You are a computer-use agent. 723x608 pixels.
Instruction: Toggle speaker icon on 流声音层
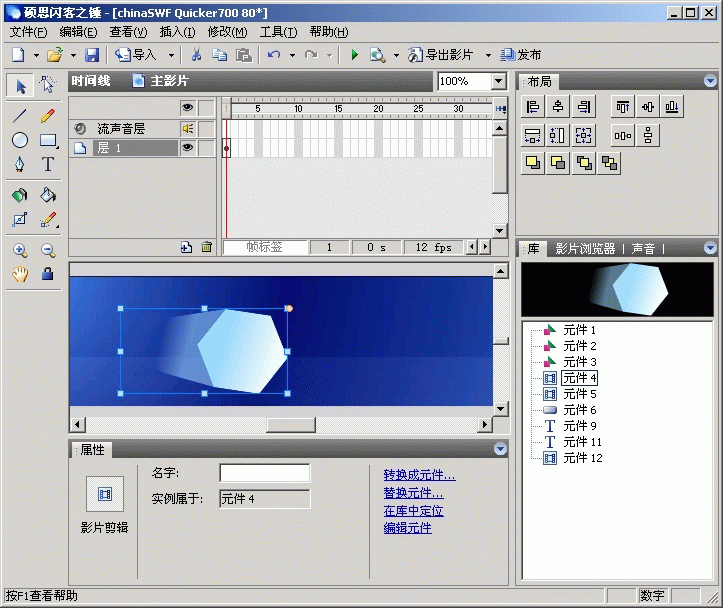(x=187, y=128)
